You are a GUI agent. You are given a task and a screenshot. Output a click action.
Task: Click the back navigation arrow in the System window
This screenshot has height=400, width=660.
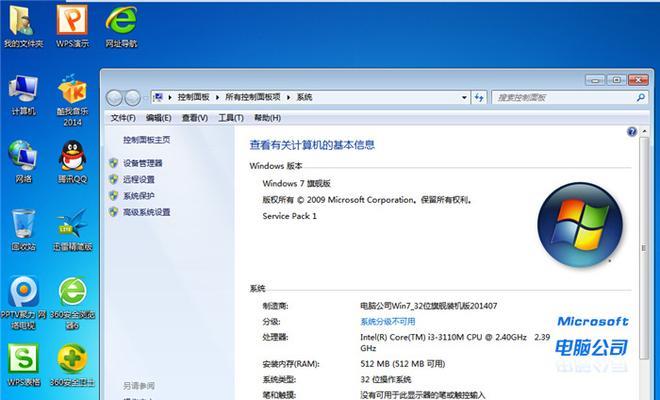coord(114,98)
